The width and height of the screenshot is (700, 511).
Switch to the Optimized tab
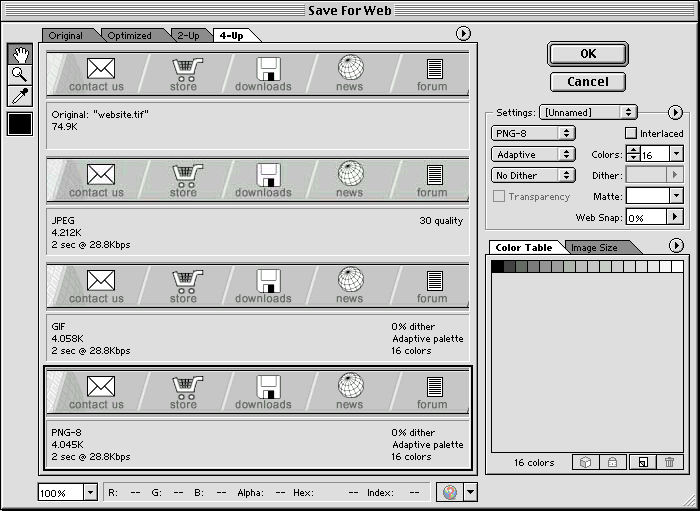(x=129, y=36)
